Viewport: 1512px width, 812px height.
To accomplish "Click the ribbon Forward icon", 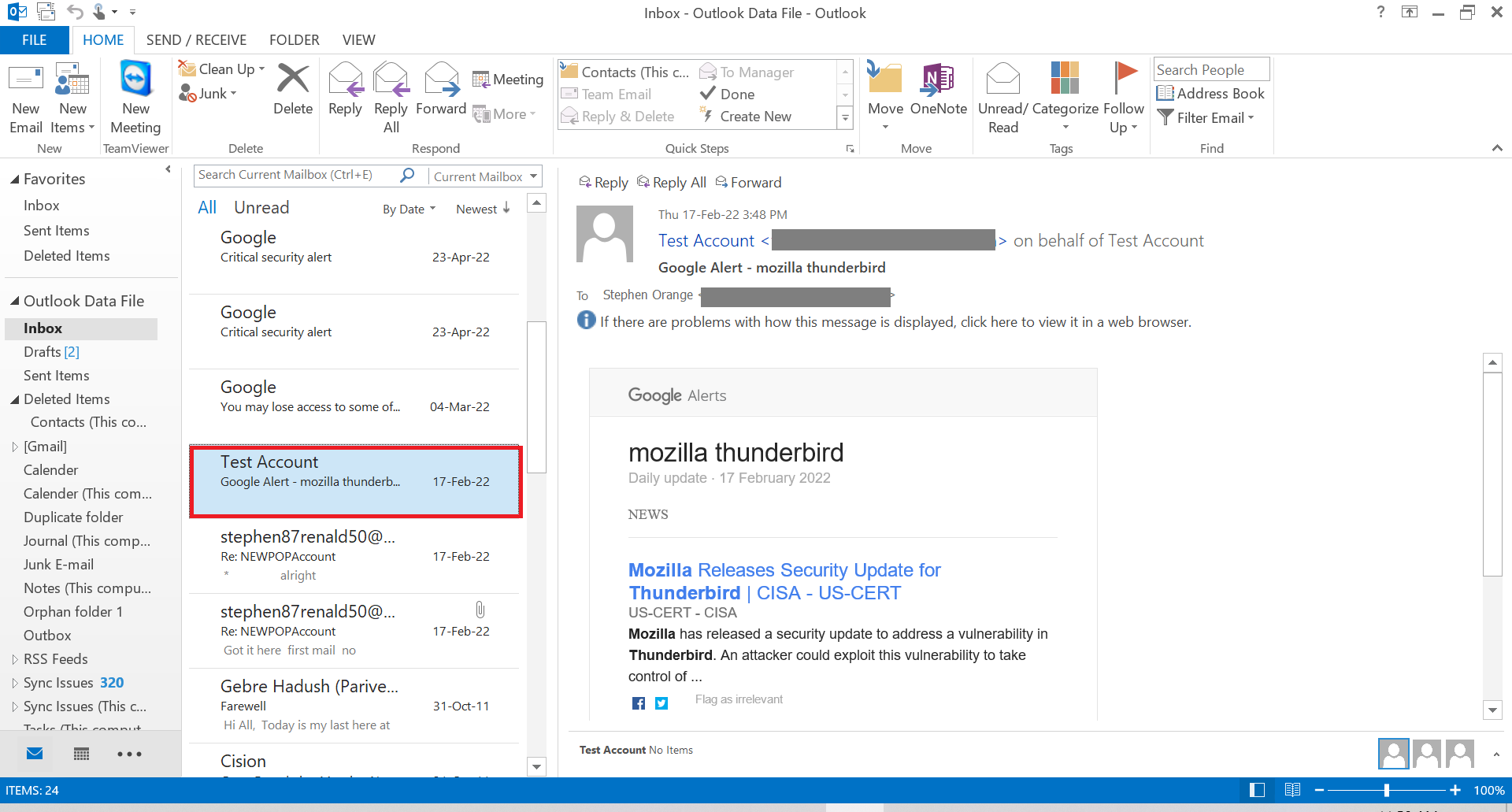I will [441, 90].
